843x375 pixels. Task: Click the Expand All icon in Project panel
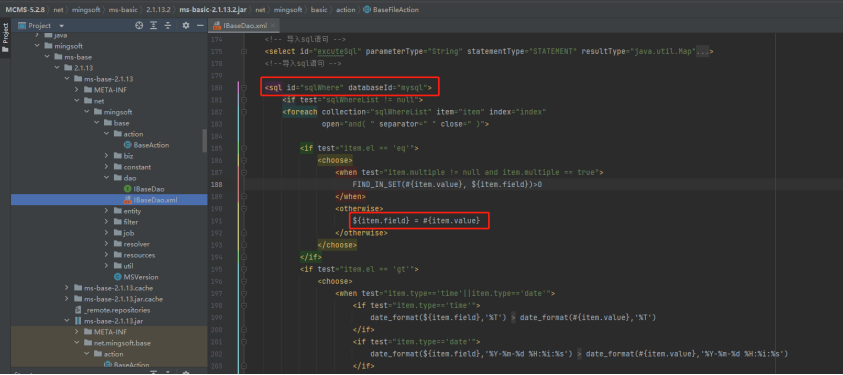[154, 25]
